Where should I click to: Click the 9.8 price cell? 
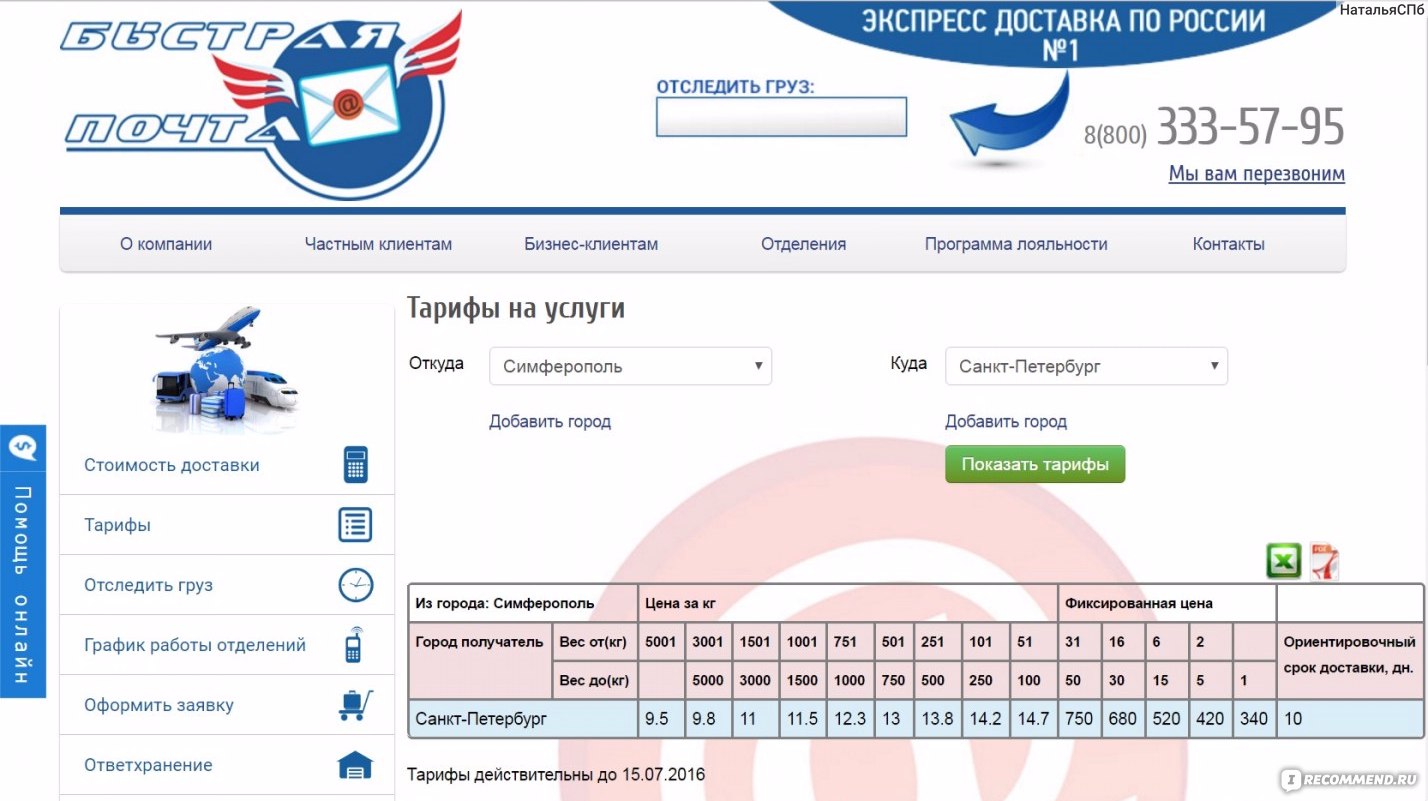click(x=709, y=719)
